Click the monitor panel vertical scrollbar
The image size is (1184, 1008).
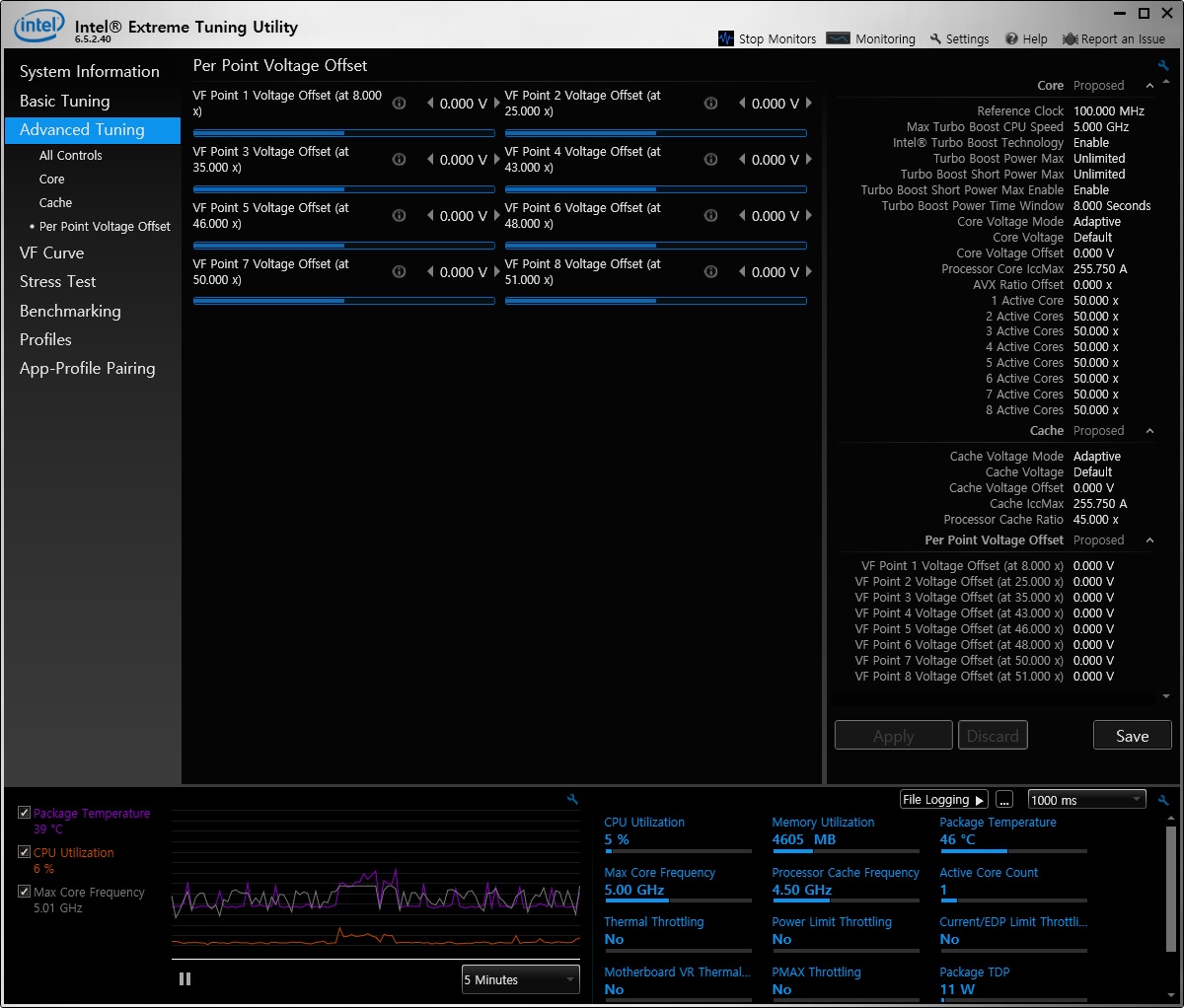[1171, 888]
